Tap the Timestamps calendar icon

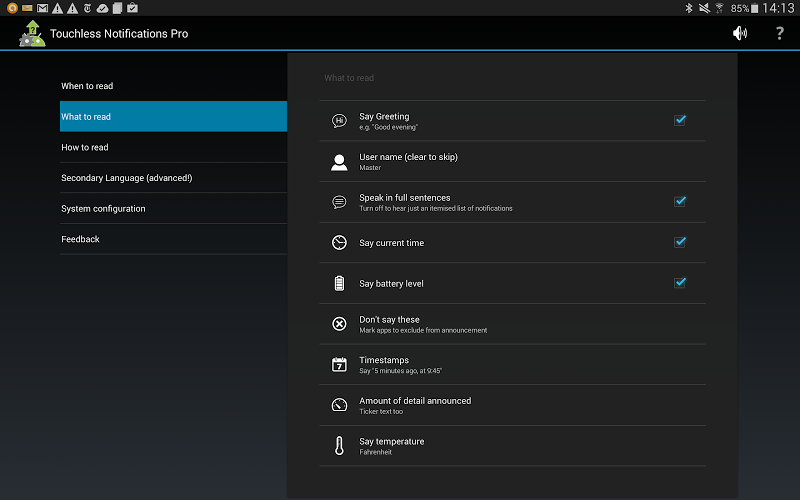(x=339, y=365)
